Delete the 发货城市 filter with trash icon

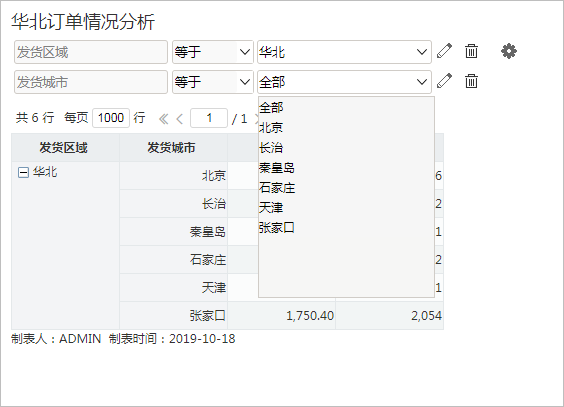click(471, 81)
